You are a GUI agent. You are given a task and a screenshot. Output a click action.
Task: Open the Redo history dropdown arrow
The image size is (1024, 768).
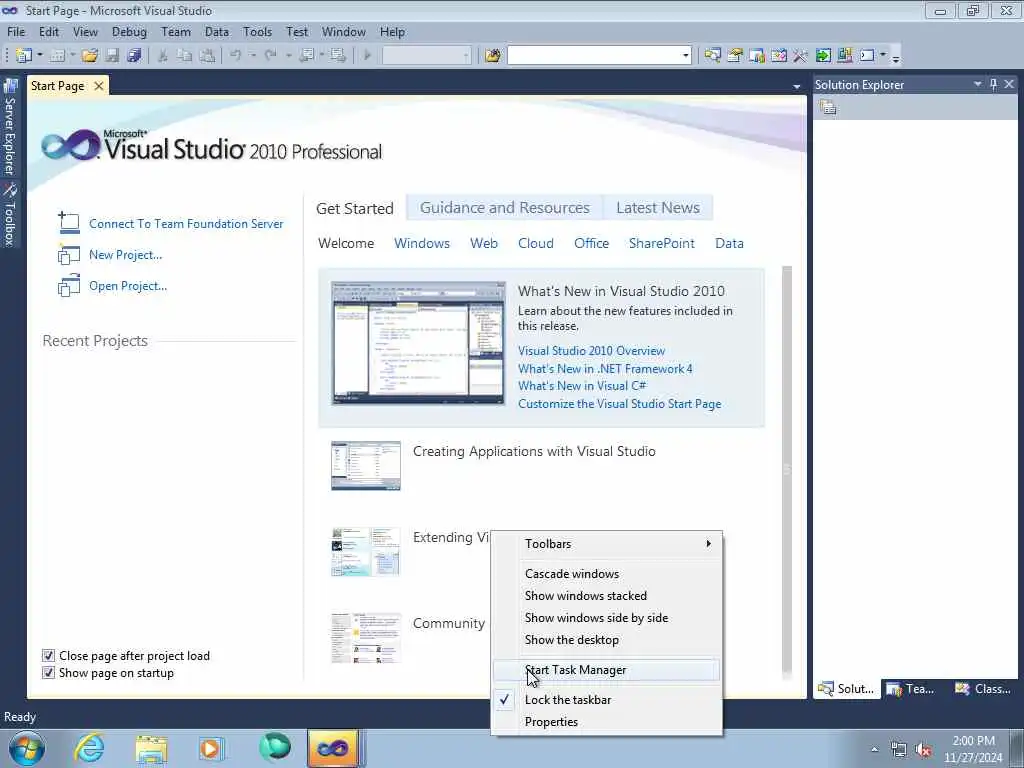click(287, 56)
